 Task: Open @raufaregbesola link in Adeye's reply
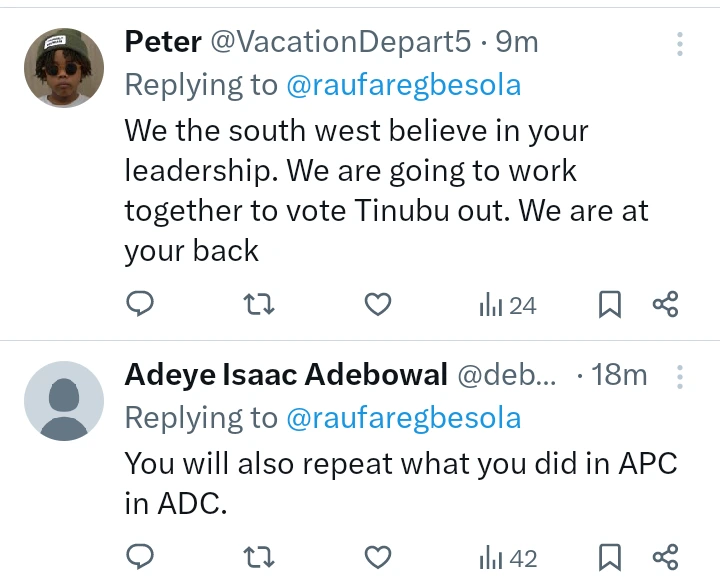tap(404, 417)
